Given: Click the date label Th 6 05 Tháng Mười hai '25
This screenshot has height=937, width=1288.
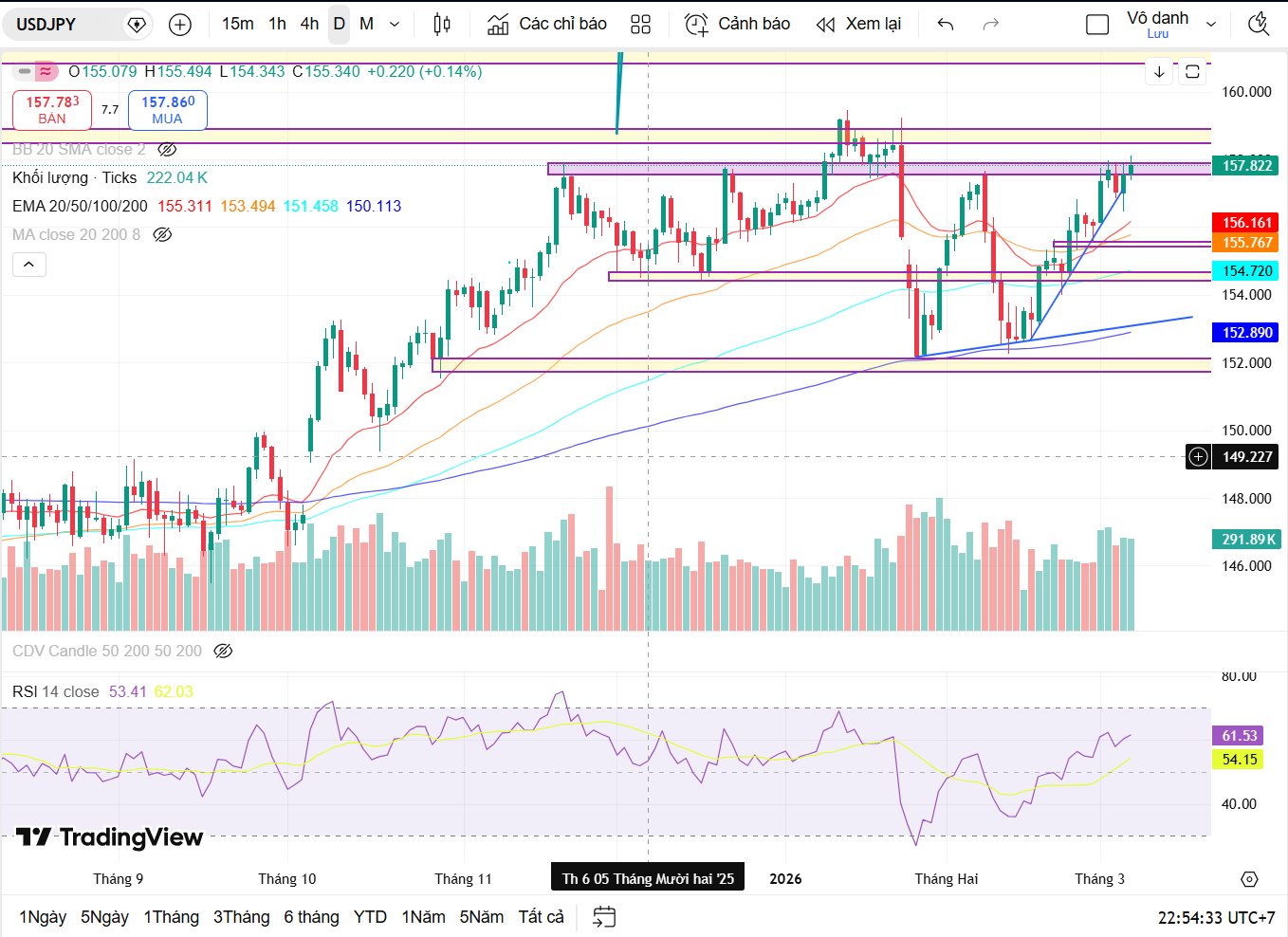Looking at the screenshot, I should tap(648, 879).
